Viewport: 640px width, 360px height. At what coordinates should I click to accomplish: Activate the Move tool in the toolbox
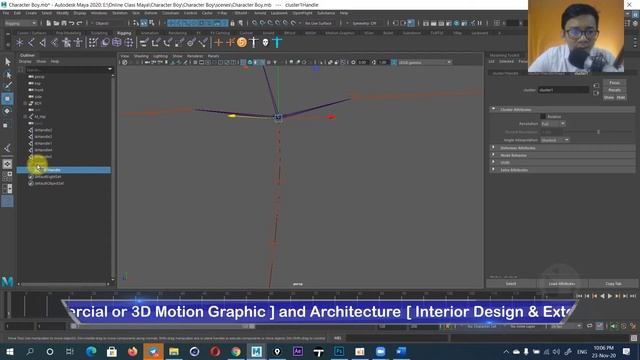(7, 98)
